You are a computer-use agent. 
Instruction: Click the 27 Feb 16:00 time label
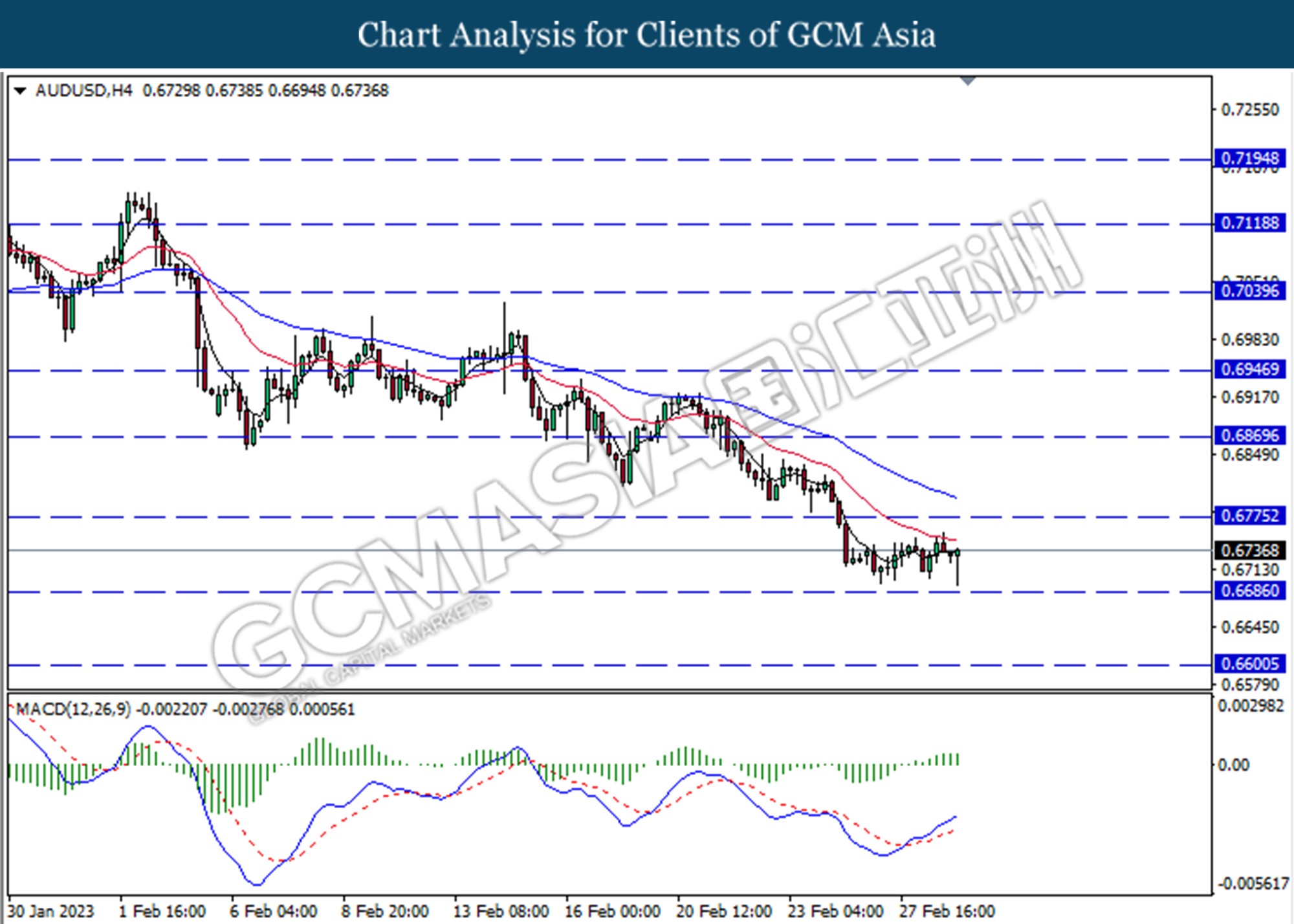click(x=948, y=912)
